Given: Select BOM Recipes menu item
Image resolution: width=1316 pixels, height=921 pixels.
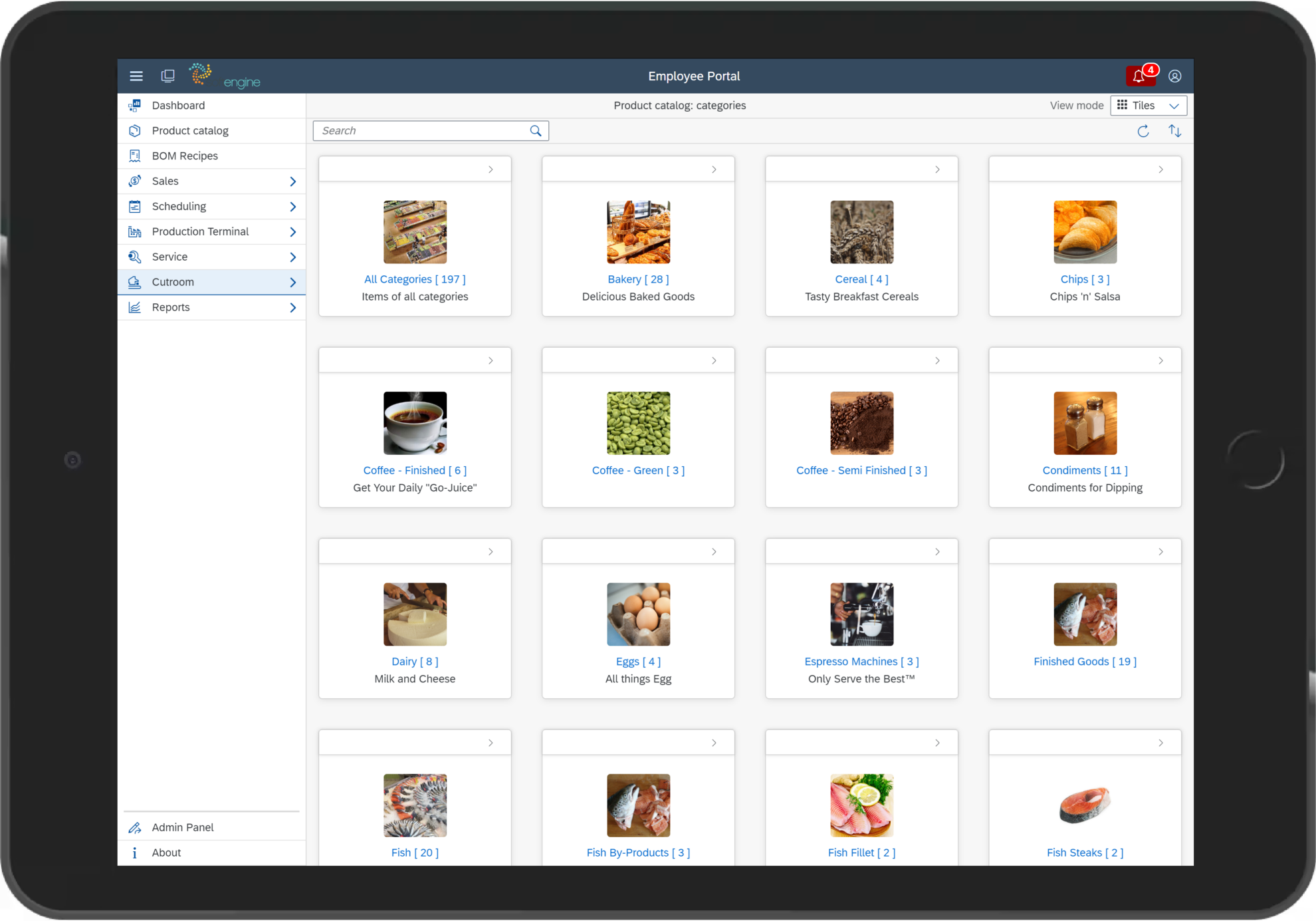Looking at the screenshot, I should pos(211,156).
